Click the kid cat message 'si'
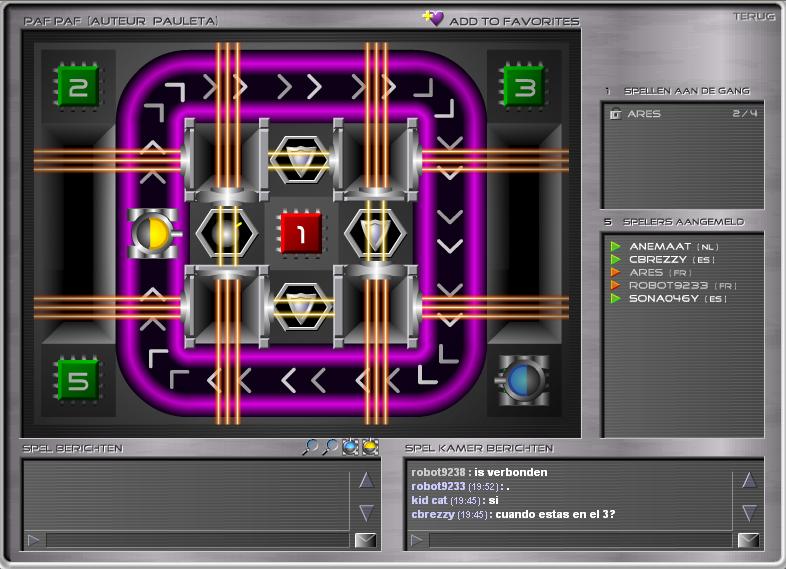Image resolution: width=786 pixels, height=569 pixels. (x=455, y=500)
